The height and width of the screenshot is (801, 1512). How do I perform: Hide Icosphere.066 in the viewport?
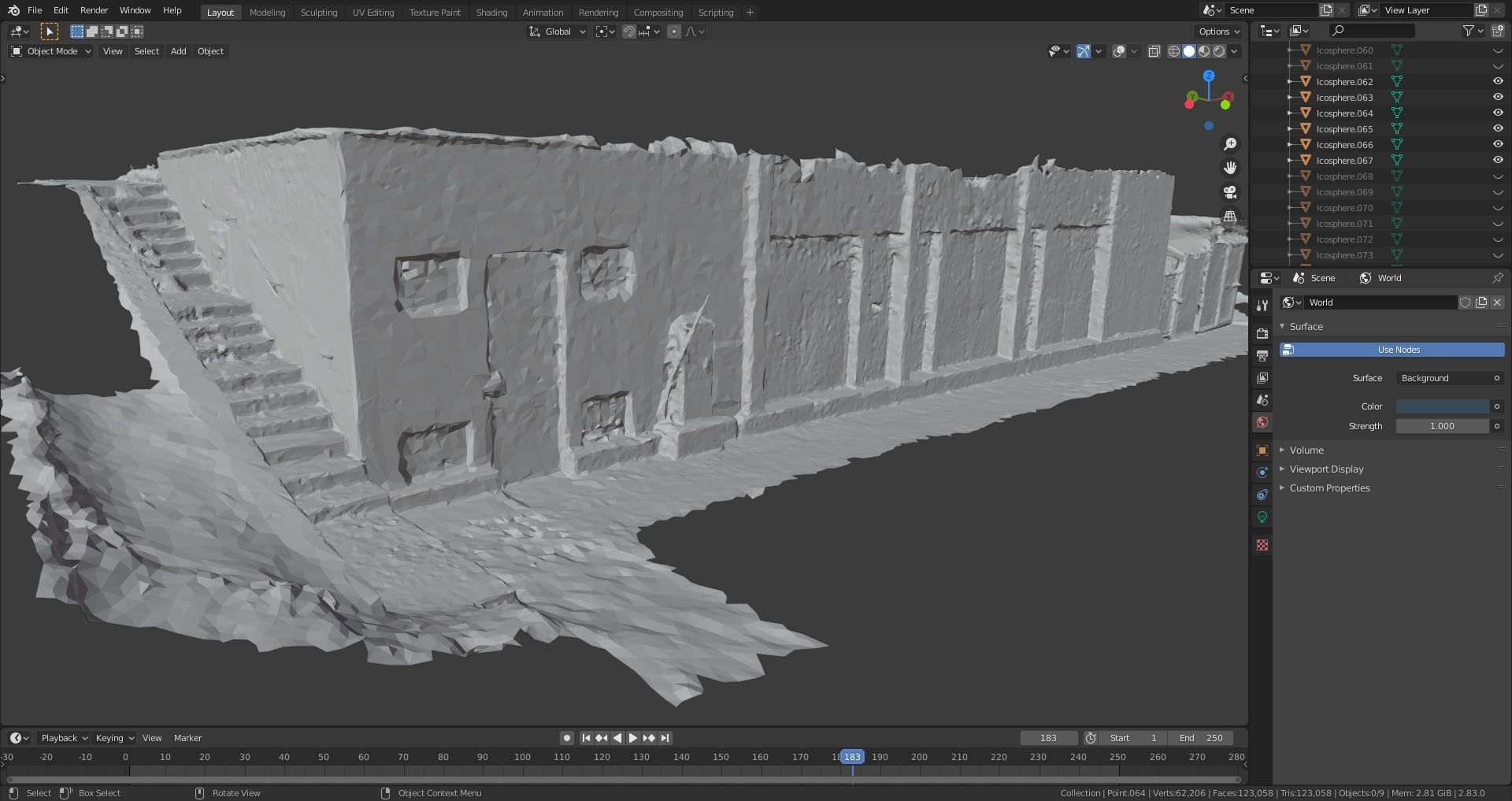click(1498, 144)
